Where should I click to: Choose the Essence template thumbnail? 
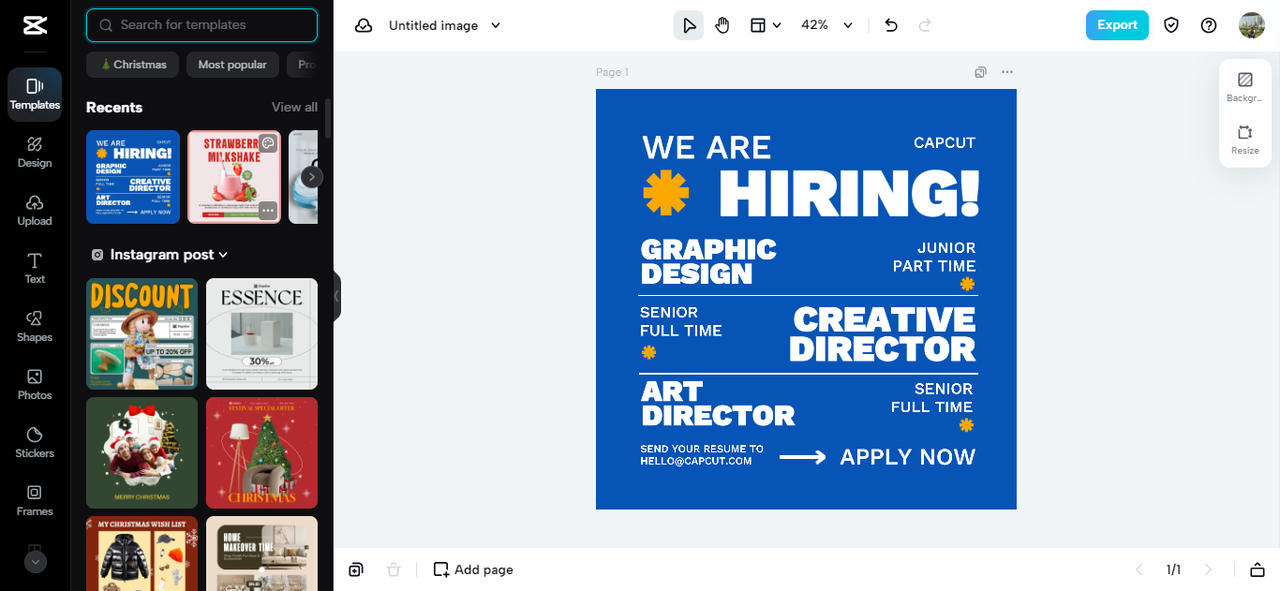(x=262, y=334)
